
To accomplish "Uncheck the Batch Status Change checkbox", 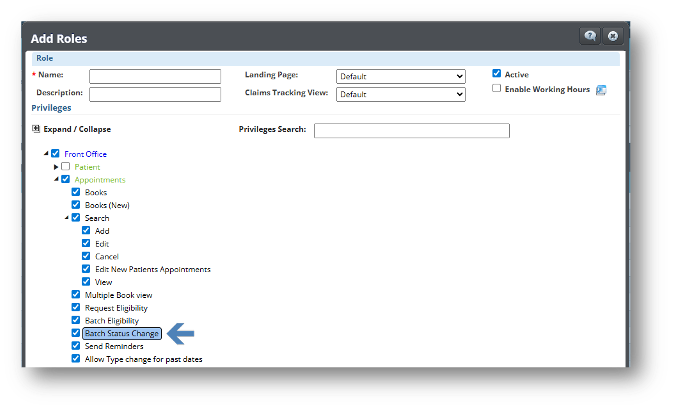I will tap(76, 333).
